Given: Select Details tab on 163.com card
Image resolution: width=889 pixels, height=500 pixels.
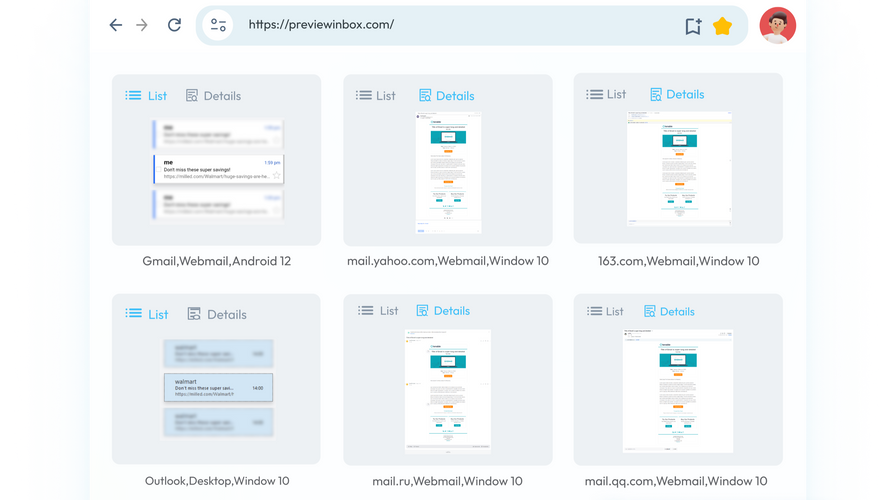Looking at the screenshot, I should pos(677,94).
